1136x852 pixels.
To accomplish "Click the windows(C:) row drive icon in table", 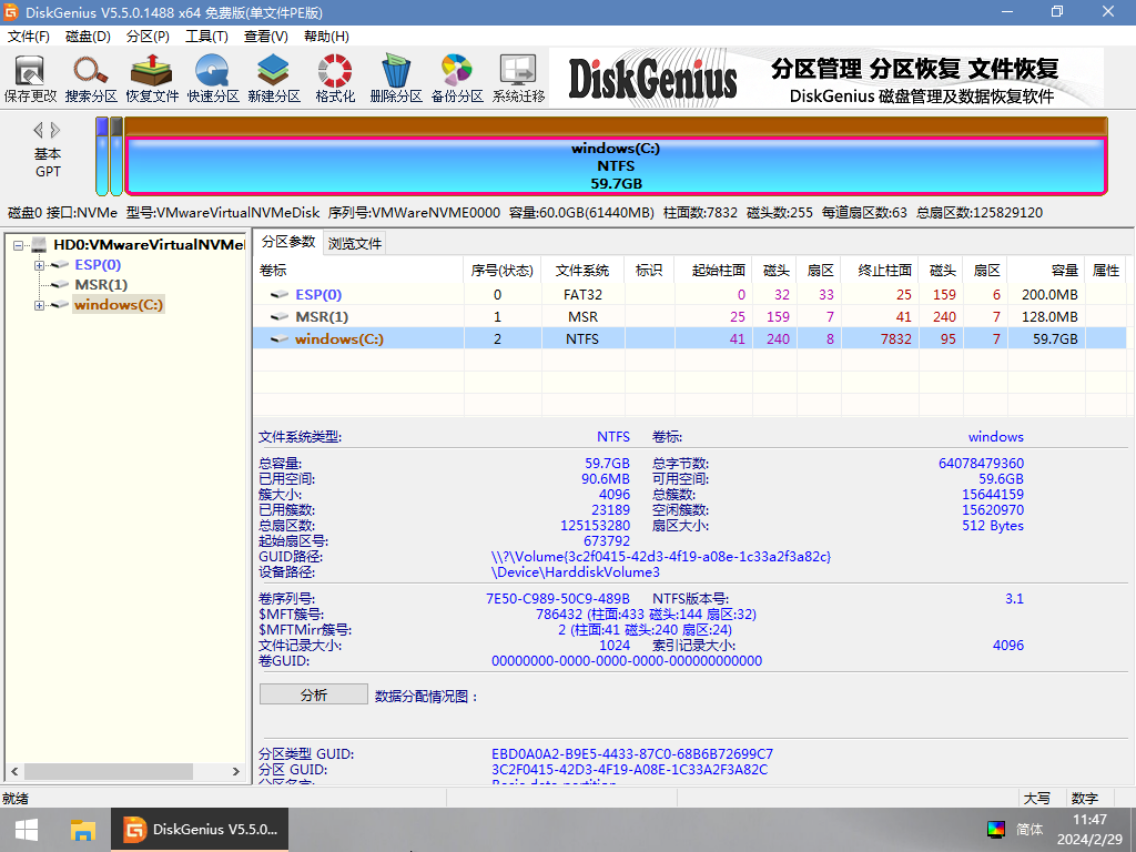I will (280, 339).
